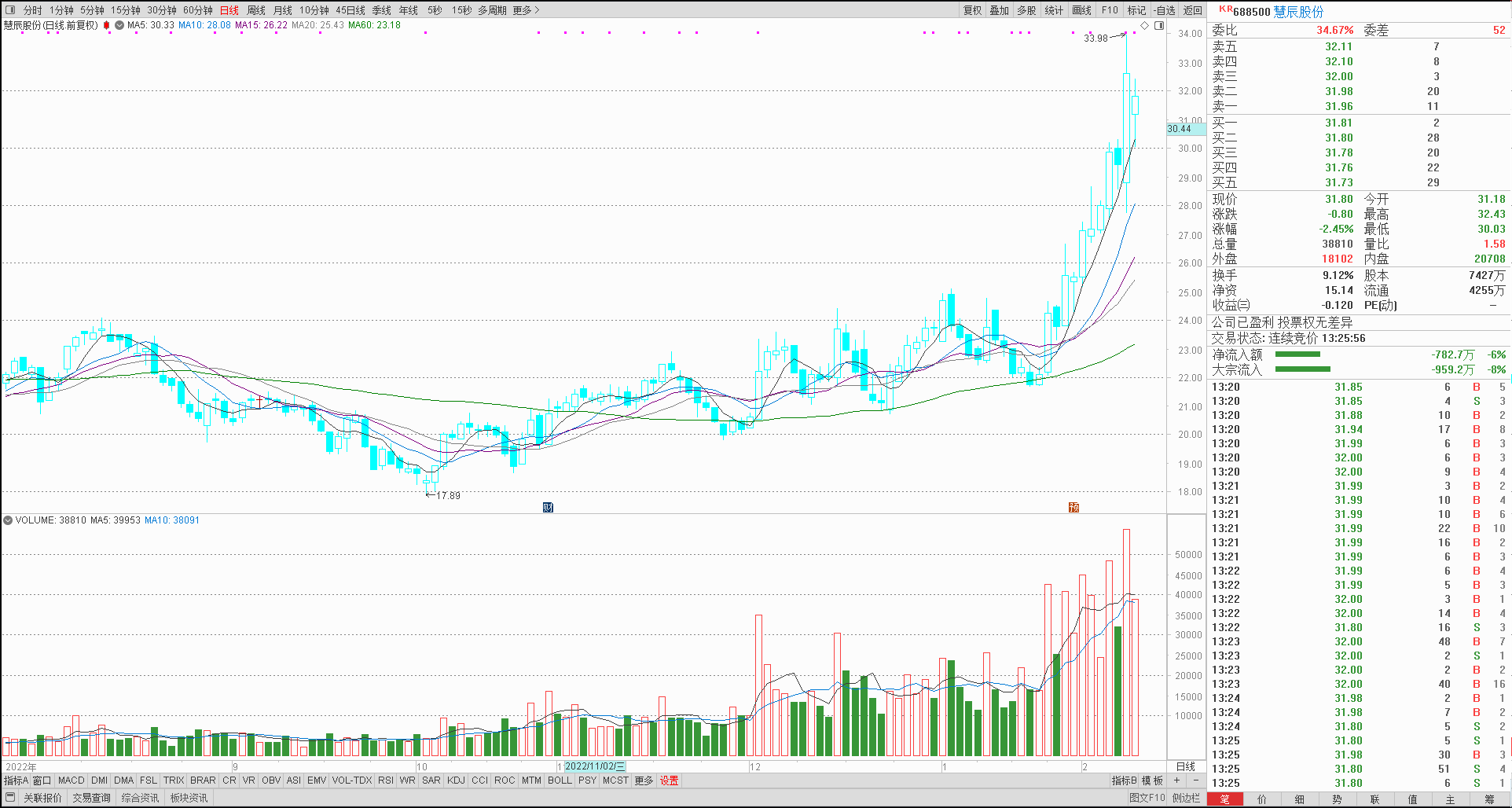Select the 笔 tick details tab

(x=1224, y=799)
